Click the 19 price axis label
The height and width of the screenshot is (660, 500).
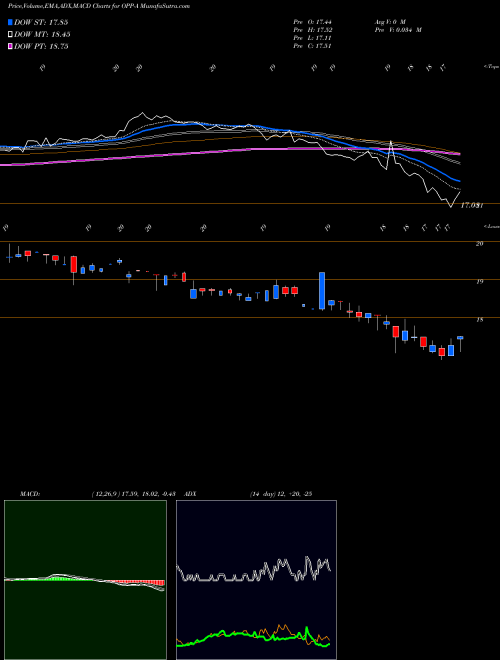pyautogui.click(x=479, y=282)
